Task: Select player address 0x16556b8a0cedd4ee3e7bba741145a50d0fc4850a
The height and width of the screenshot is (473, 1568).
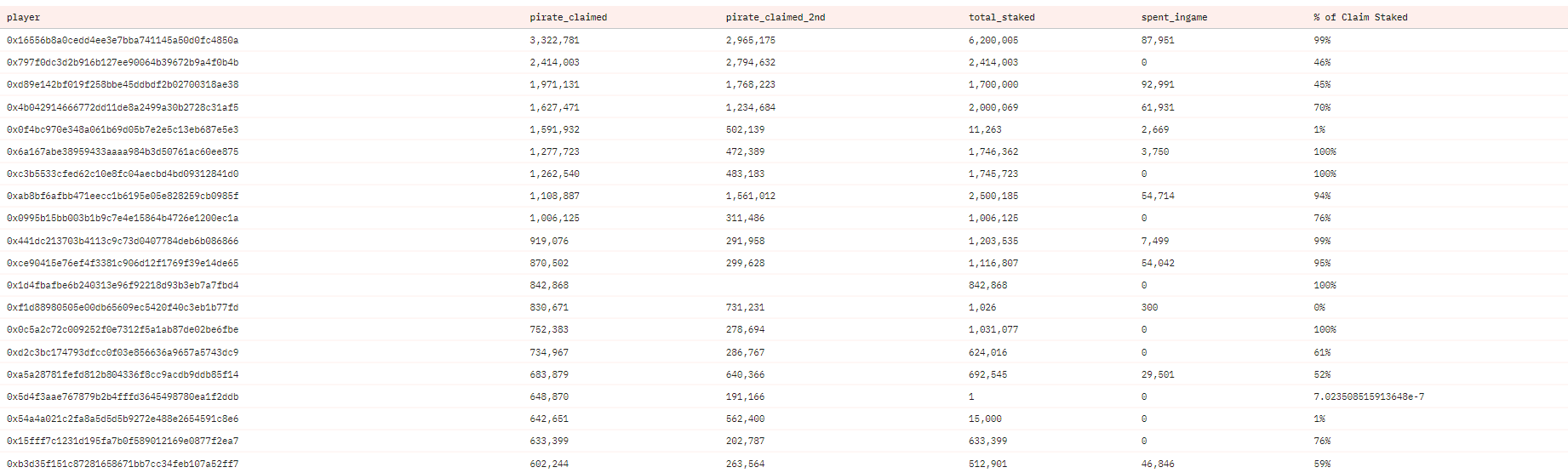Action: (123, 40)
